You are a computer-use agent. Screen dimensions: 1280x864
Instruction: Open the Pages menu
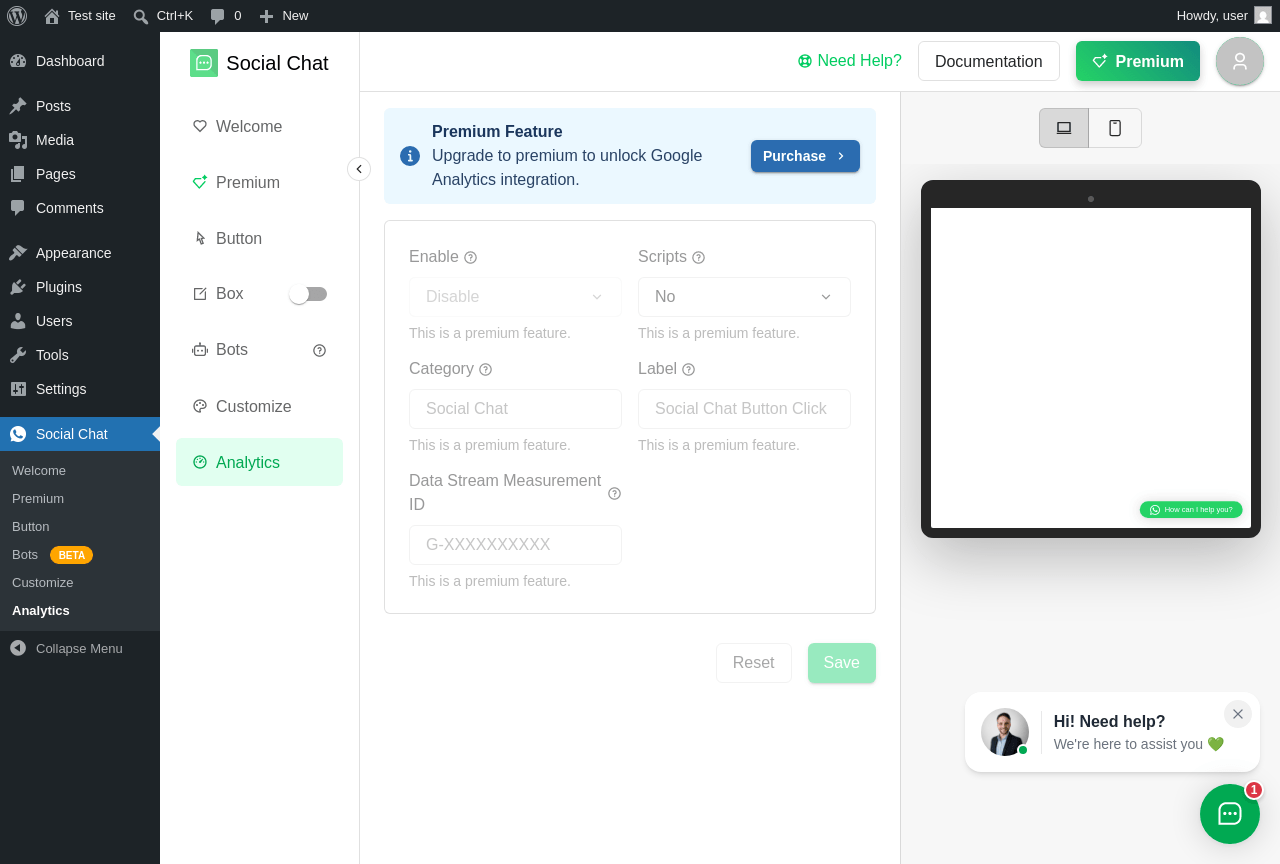(x=80, y=174)
